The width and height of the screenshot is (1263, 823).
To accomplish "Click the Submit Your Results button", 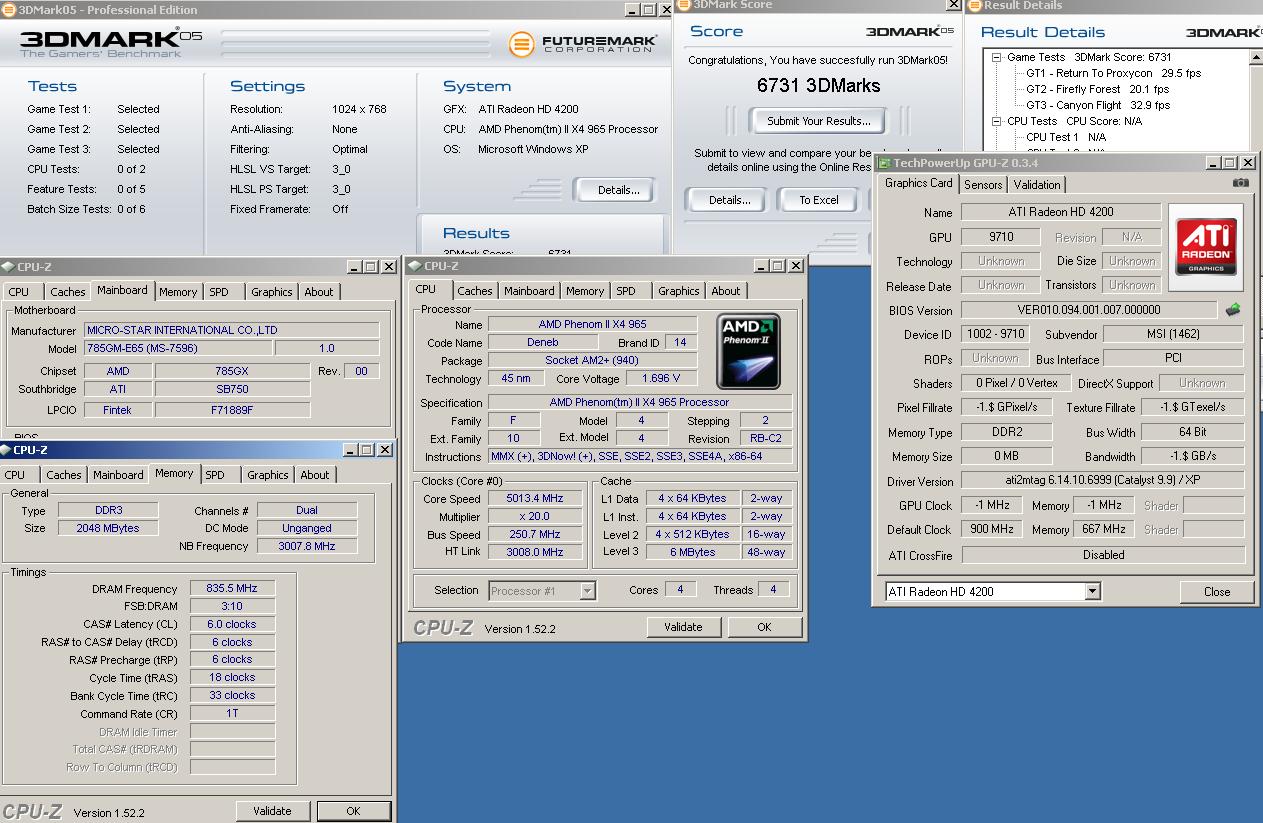I will point(819,121).
